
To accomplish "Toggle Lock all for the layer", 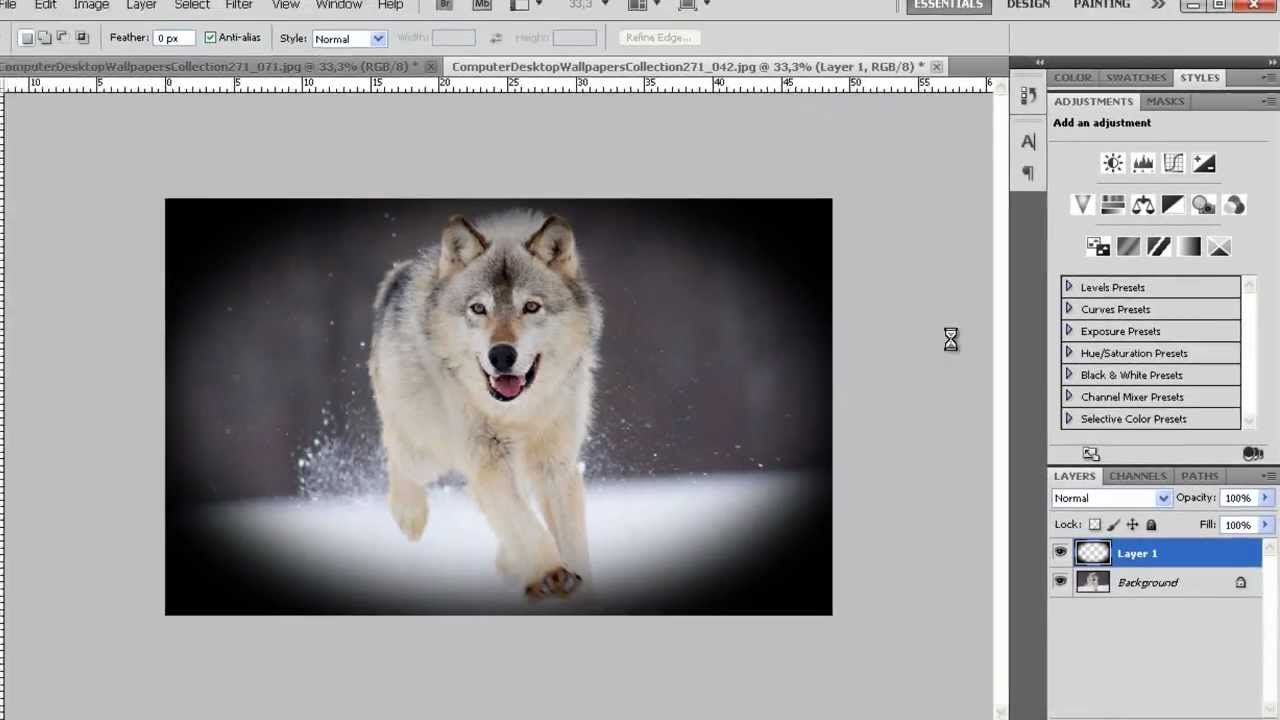I will (1151, 525).
